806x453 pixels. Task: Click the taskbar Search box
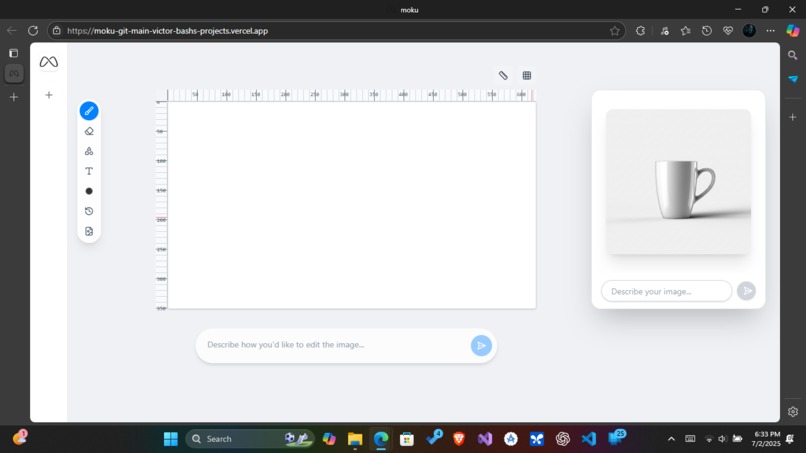tap(250, 439)
